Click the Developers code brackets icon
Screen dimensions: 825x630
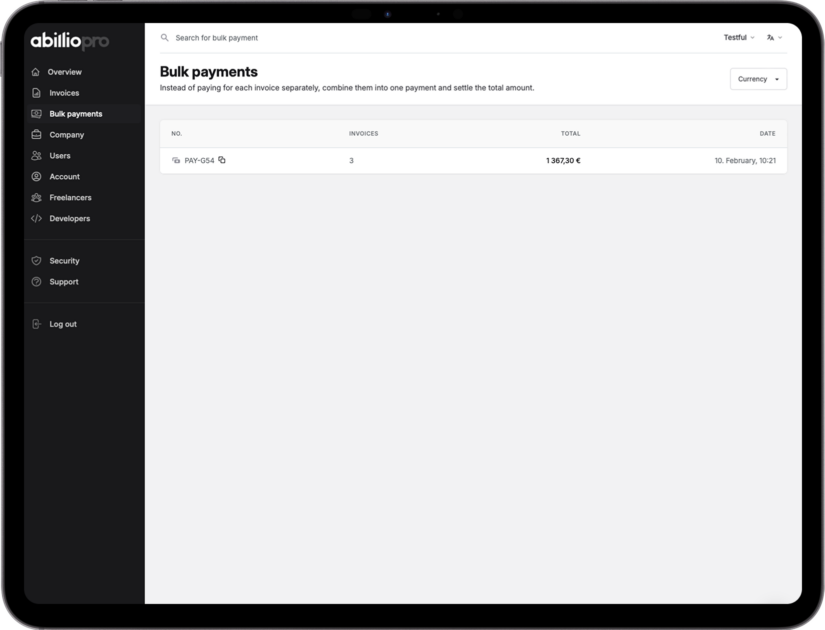click(36, 218)
